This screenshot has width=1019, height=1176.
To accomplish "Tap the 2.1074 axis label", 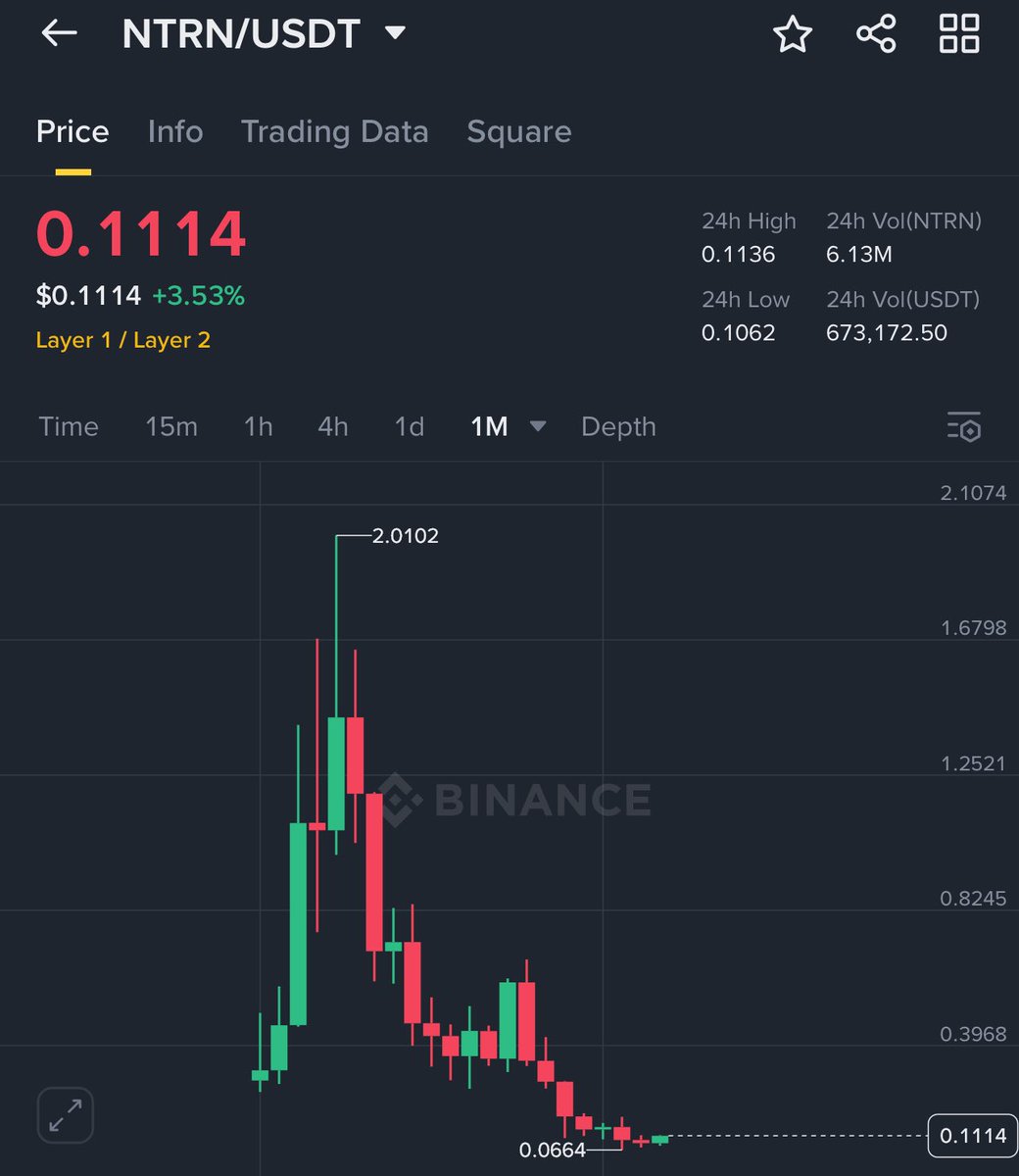I will click(x=973, y=493).
